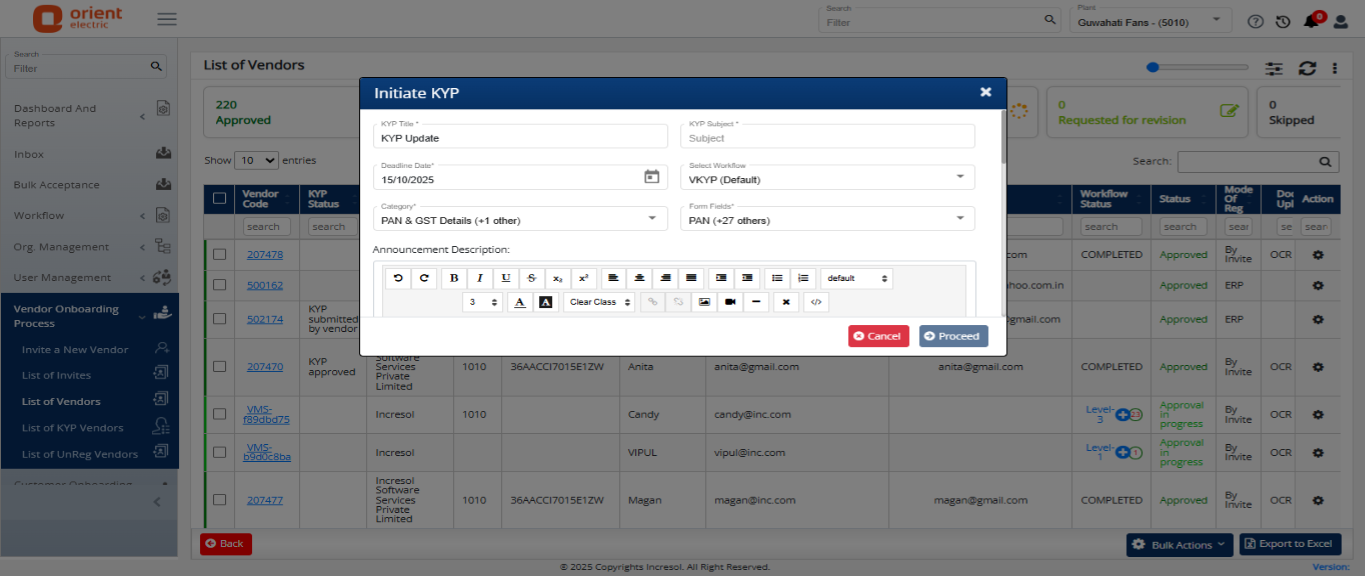Click the undo icon in editor

(398, 278)
